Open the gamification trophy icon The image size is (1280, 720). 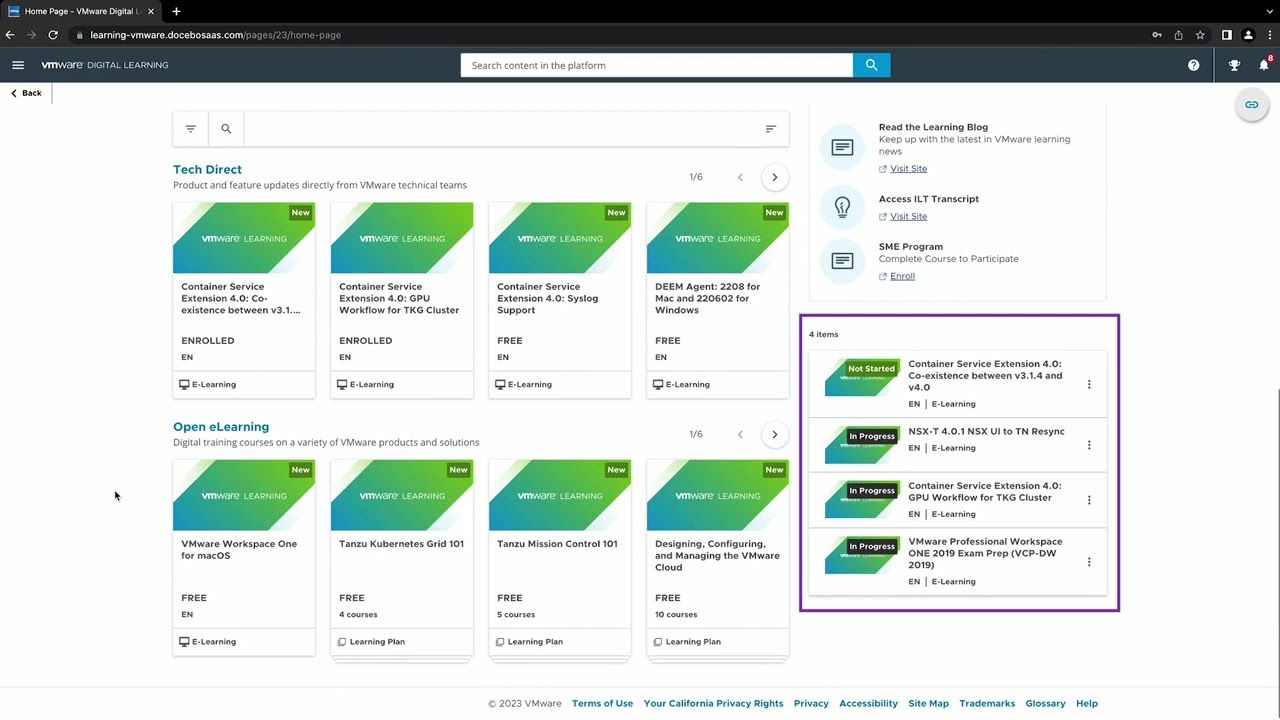[x=1234, y=65]
